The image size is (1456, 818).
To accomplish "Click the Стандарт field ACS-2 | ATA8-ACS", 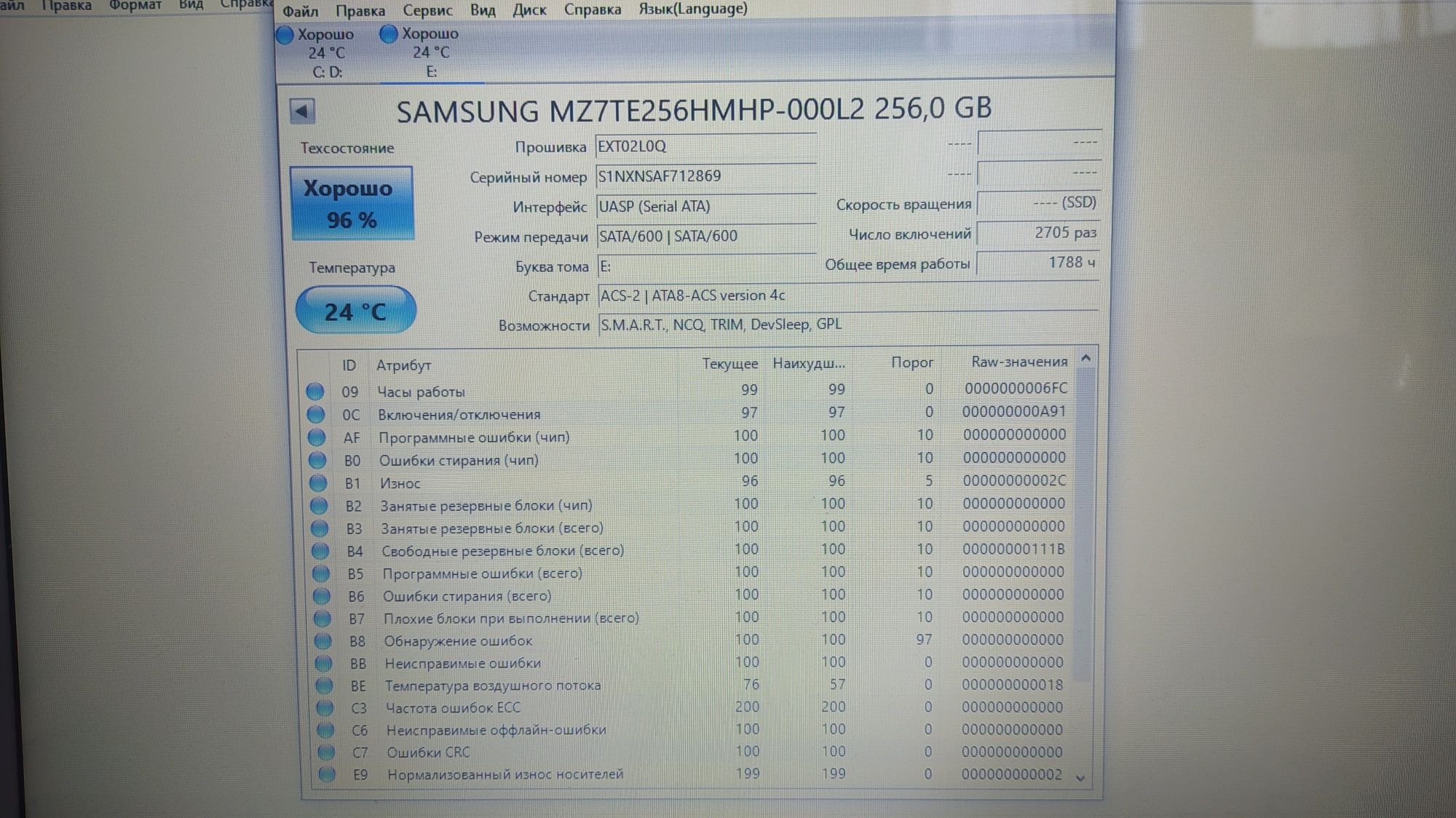I will (848, 295).
